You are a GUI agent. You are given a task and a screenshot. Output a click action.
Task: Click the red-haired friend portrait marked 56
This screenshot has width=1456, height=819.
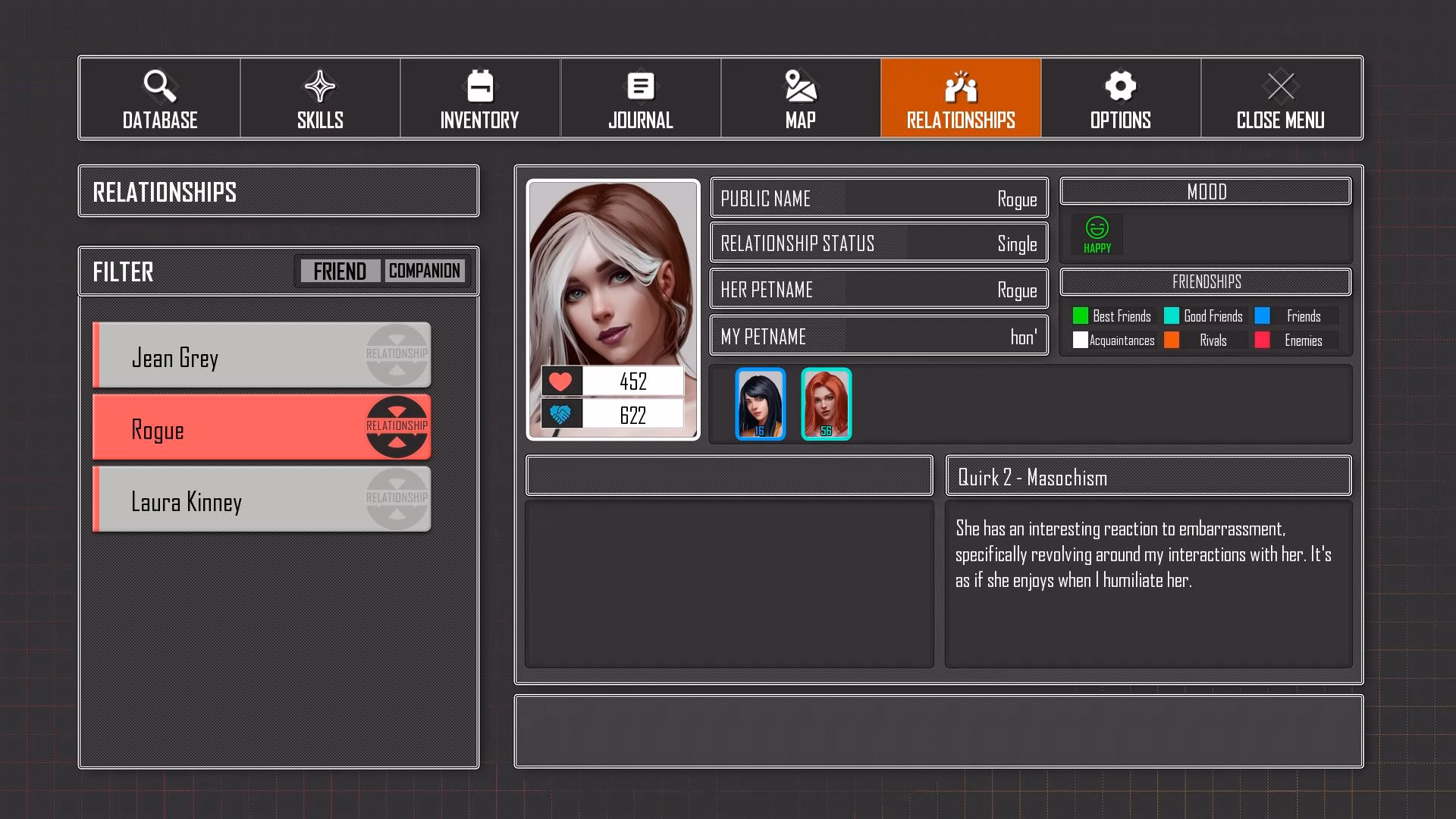pos(827,404)
